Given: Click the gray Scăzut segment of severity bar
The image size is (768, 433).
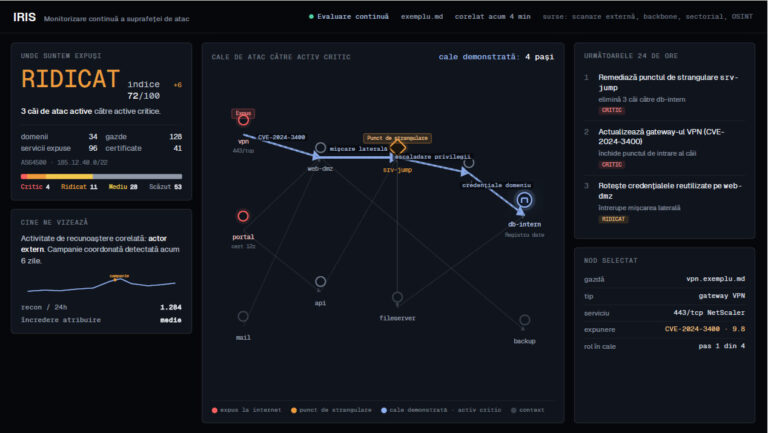Looking at the screenshot, I should tap(137, 176).
